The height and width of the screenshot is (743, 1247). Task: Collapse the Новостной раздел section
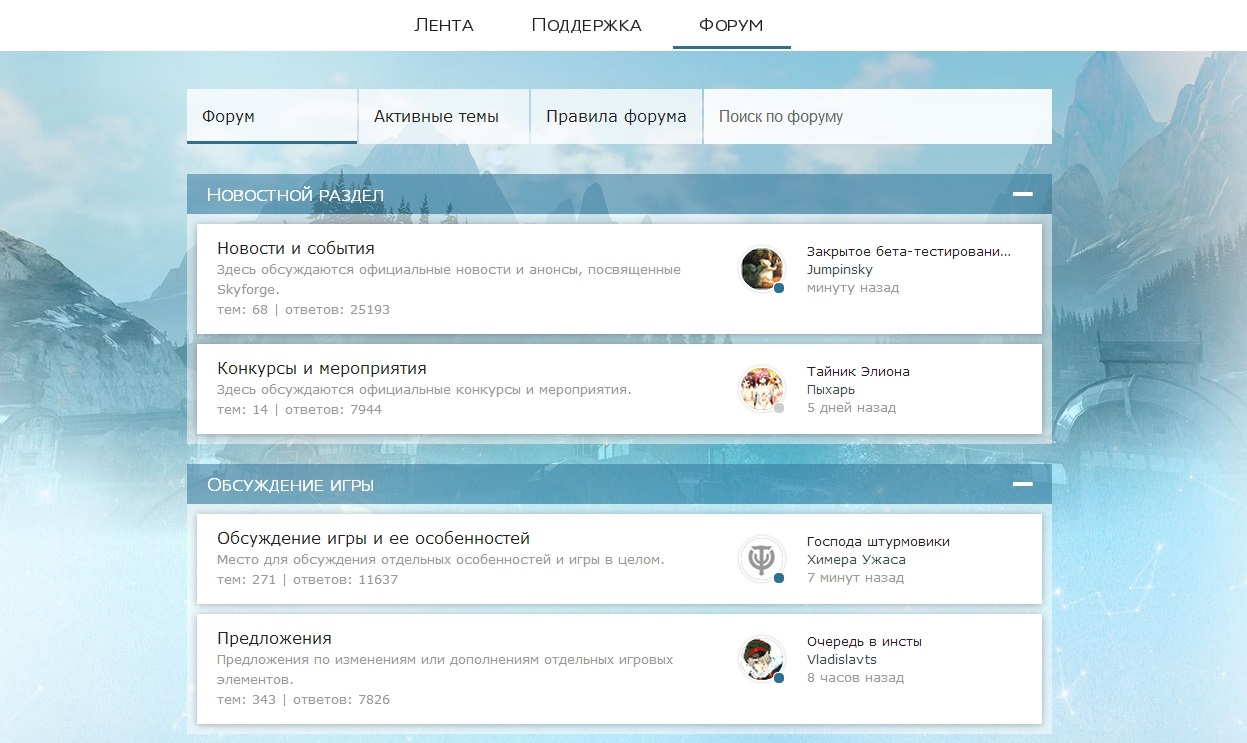(x=1022, y=194)
